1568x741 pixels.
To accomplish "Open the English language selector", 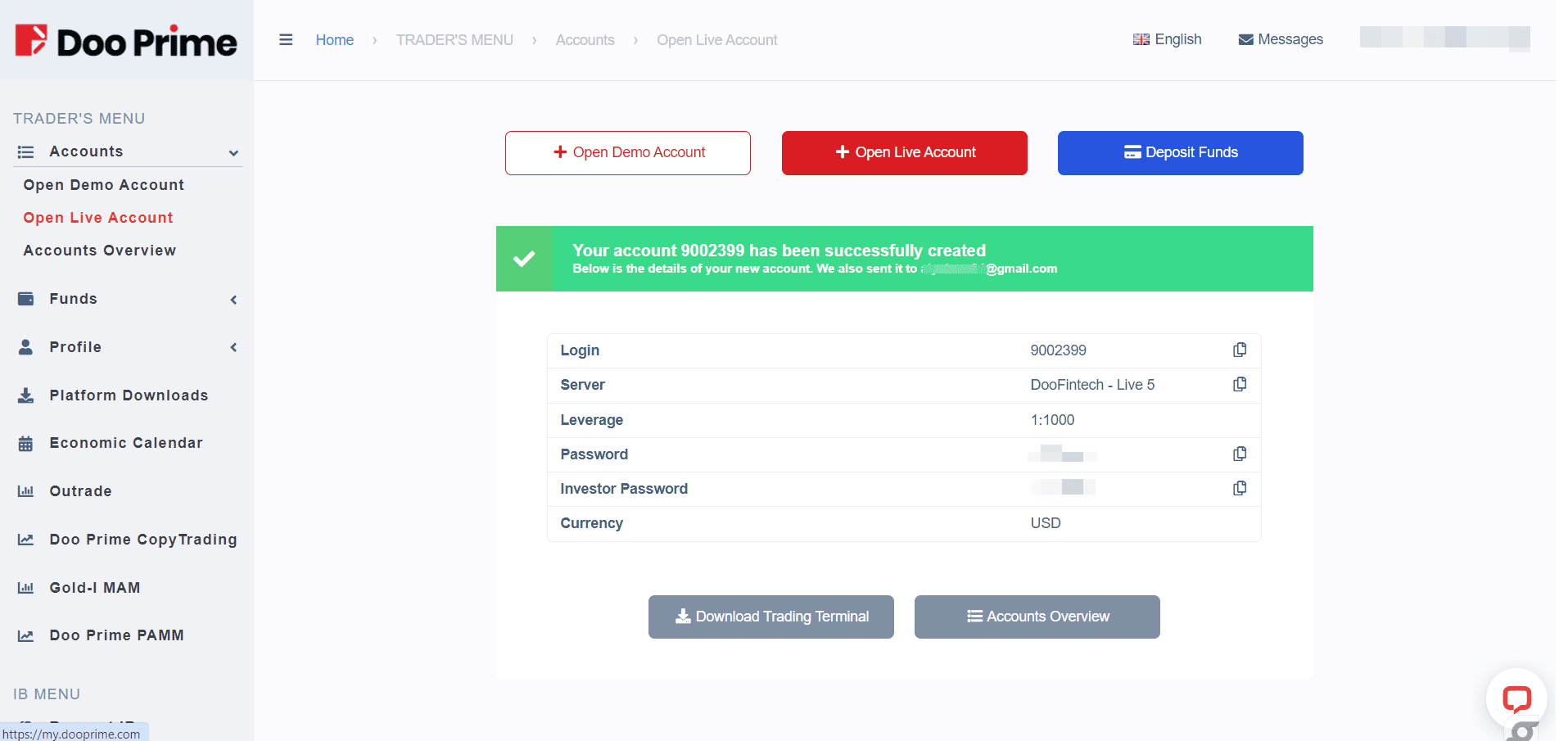I will click(x=1167, y=39).
